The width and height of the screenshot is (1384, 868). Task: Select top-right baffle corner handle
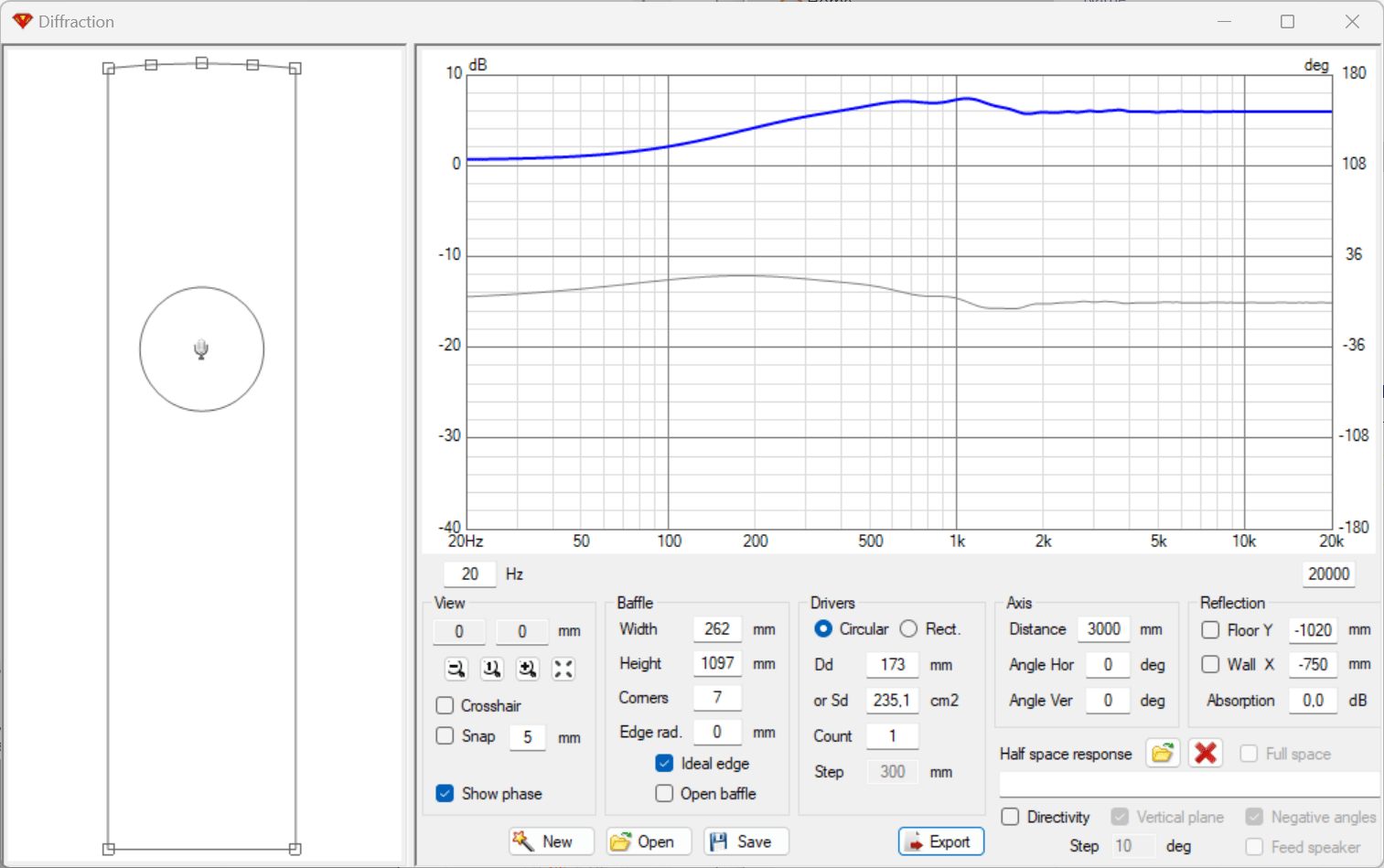(295, 69)
